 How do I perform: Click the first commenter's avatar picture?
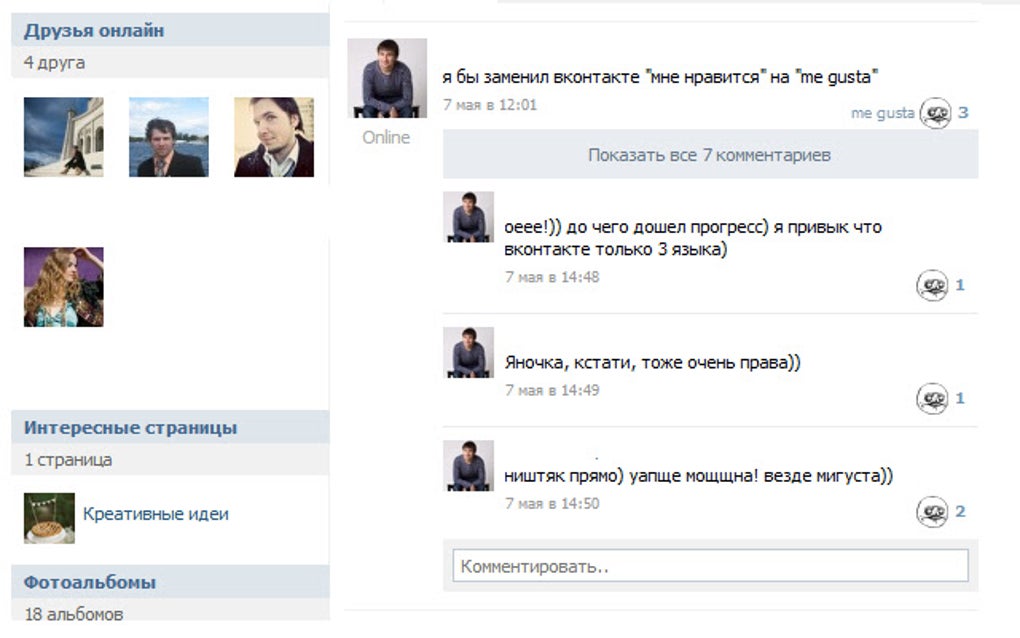point(467,218)
